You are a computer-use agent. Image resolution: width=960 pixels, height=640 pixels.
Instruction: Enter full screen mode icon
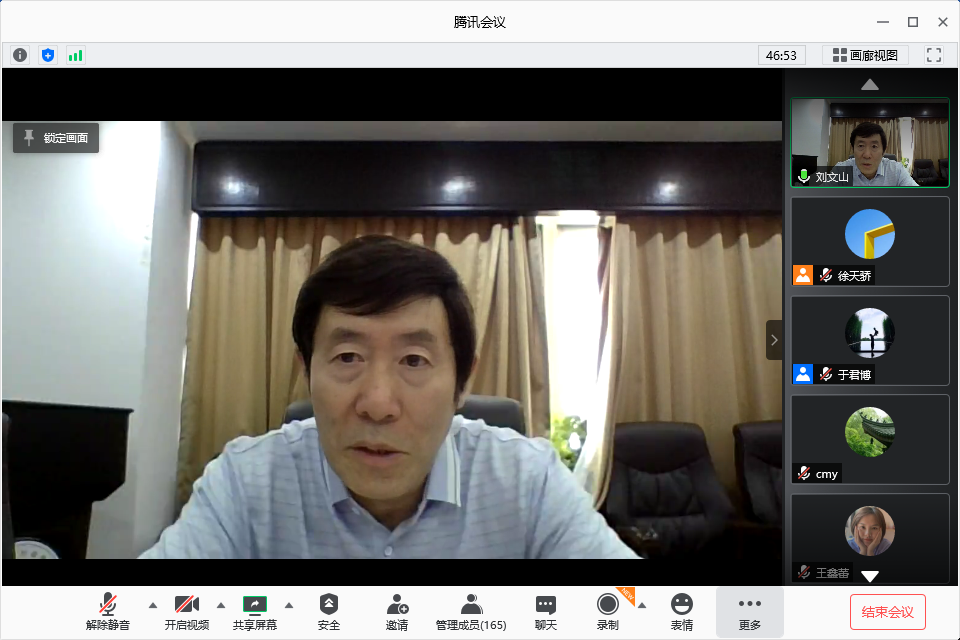pyautogui.click(x=934, y=55)
